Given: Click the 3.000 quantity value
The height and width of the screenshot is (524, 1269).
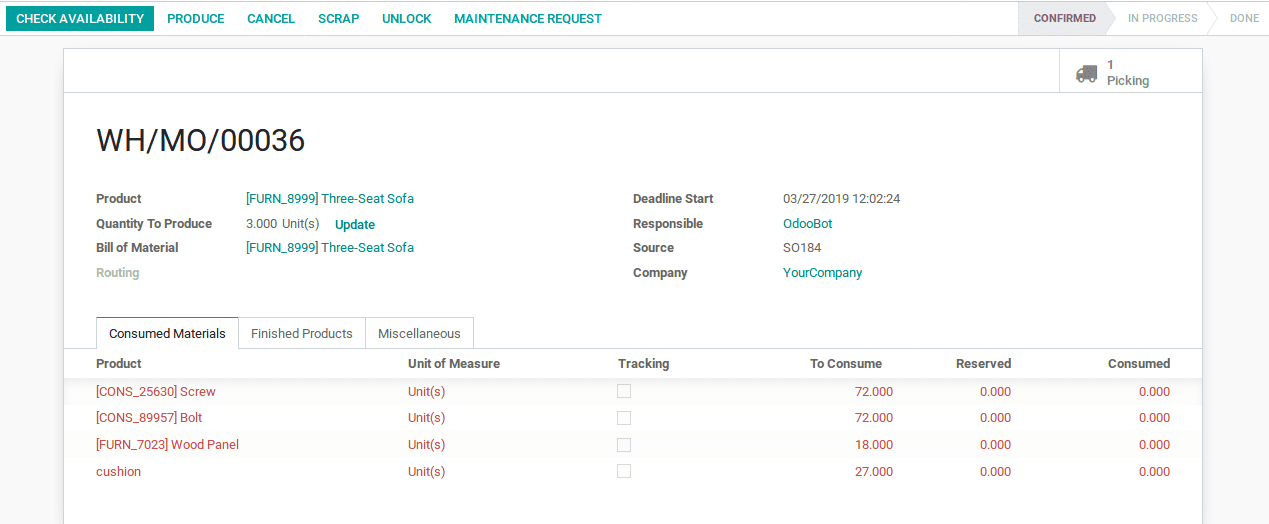Looking at the screenshot, I should coord(262,224).
